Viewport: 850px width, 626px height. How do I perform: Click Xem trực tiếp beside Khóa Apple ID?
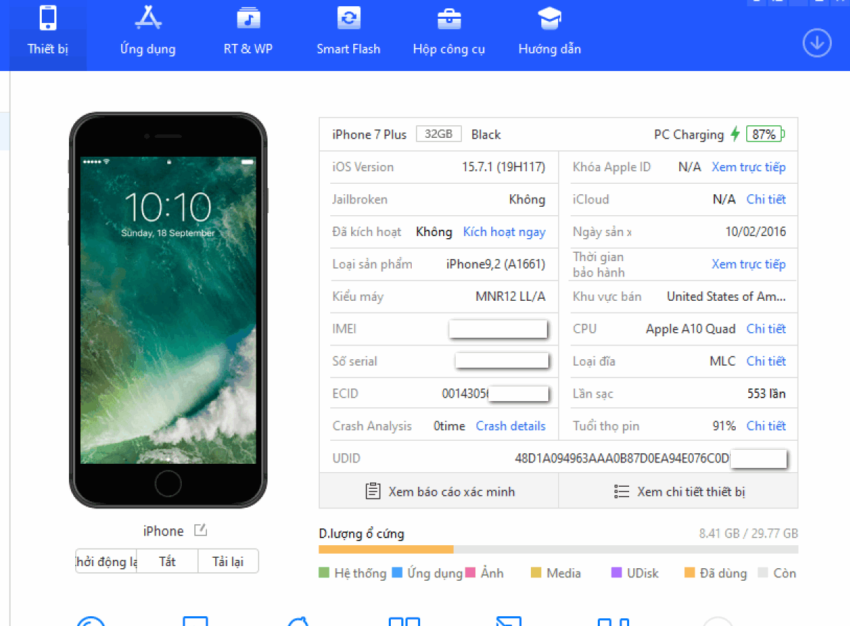pos(749,167)
